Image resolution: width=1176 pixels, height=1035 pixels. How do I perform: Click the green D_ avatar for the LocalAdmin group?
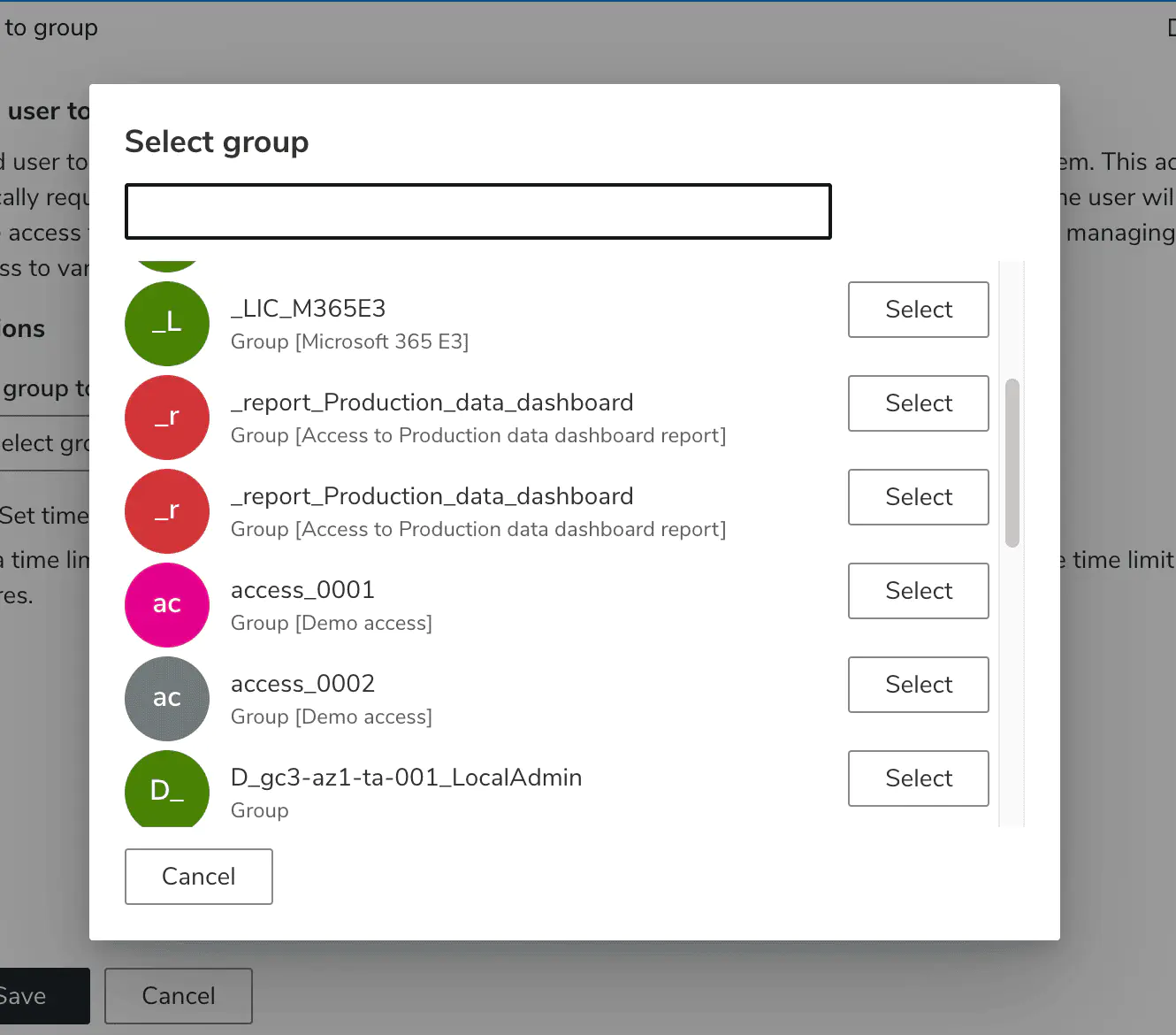point(167,790)
